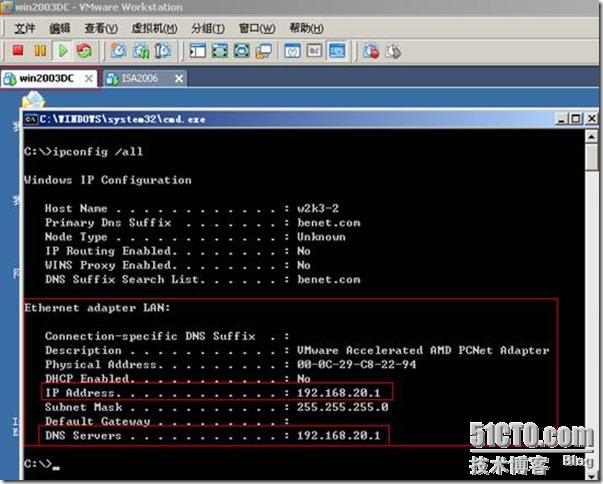This screenshot has height=484, width=603.
Task: Open the 文件 menu
Action: [24, 28]
